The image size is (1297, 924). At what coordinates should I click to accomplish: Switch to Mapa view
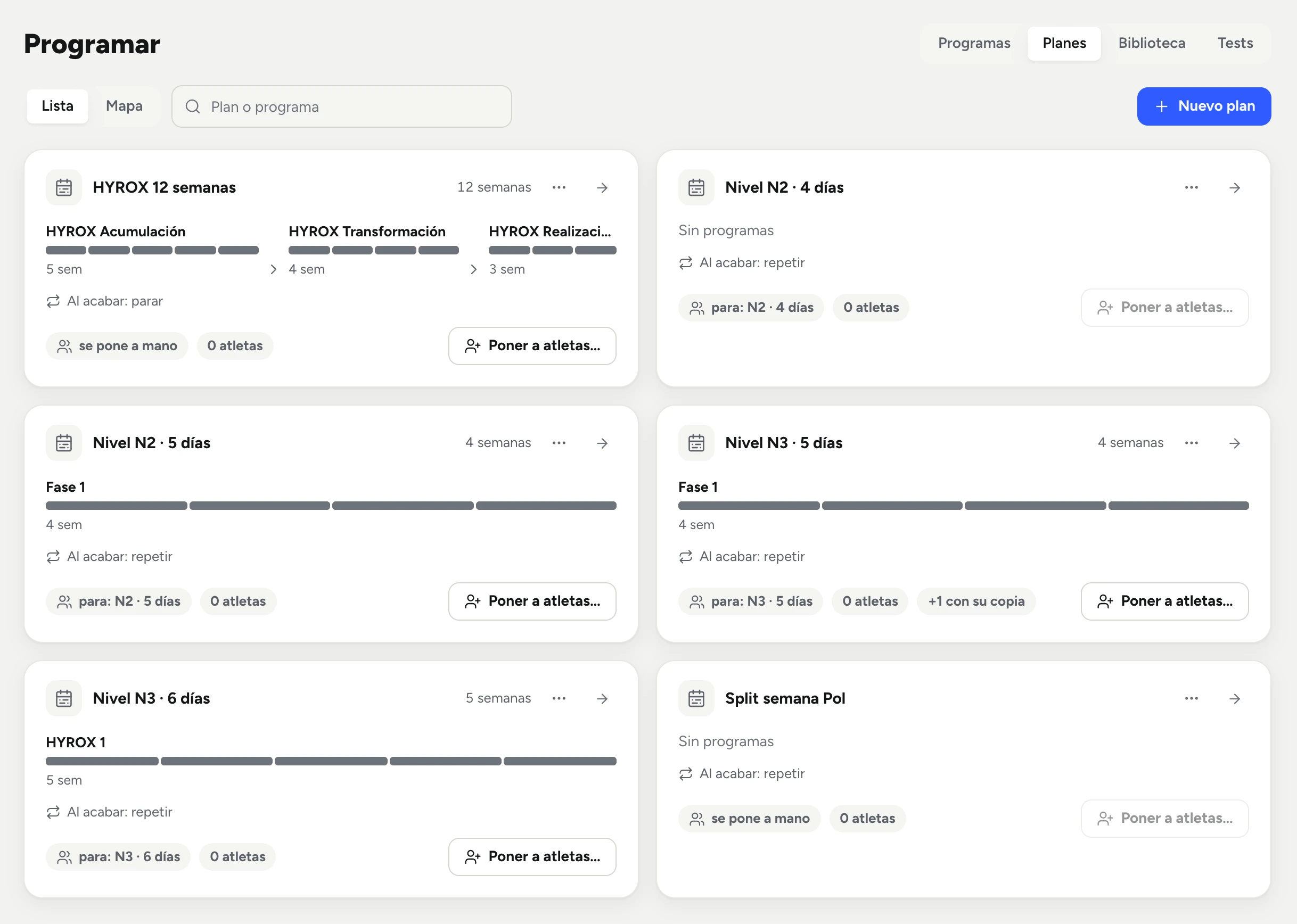click(x=124, y=106)
